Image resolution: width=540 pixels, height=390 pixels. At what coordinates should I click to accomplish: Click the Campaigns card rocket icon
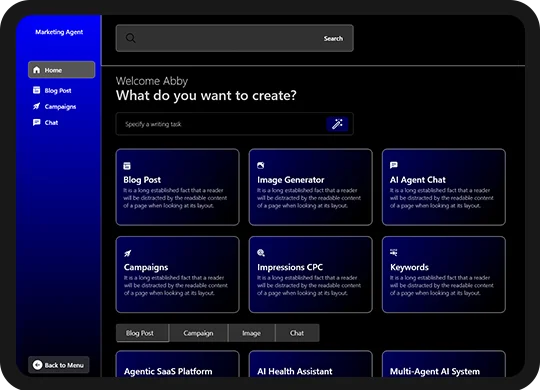point(127,253)
